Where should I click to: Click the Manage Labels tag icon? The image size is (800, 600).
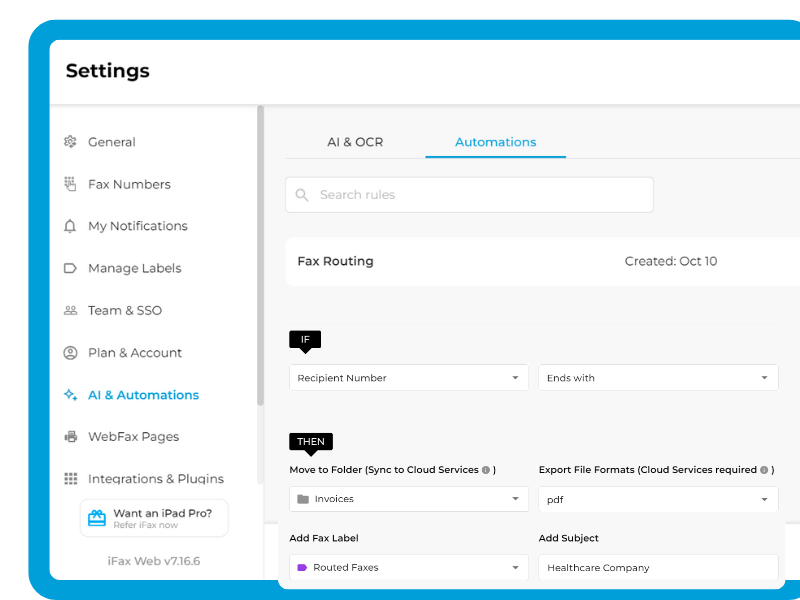pos(70,268)
